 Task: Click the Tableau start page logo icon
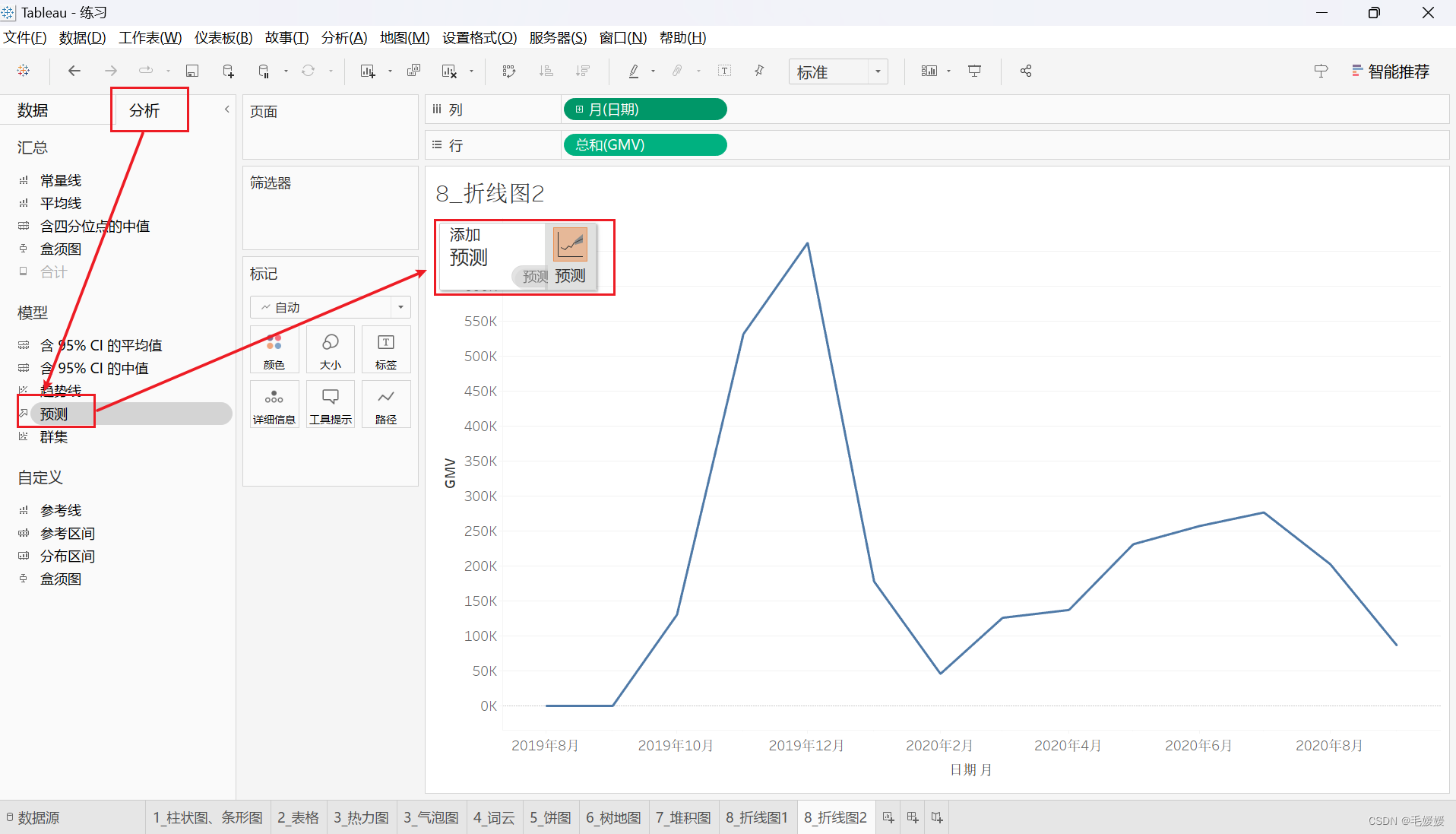(x=24, y=71)
